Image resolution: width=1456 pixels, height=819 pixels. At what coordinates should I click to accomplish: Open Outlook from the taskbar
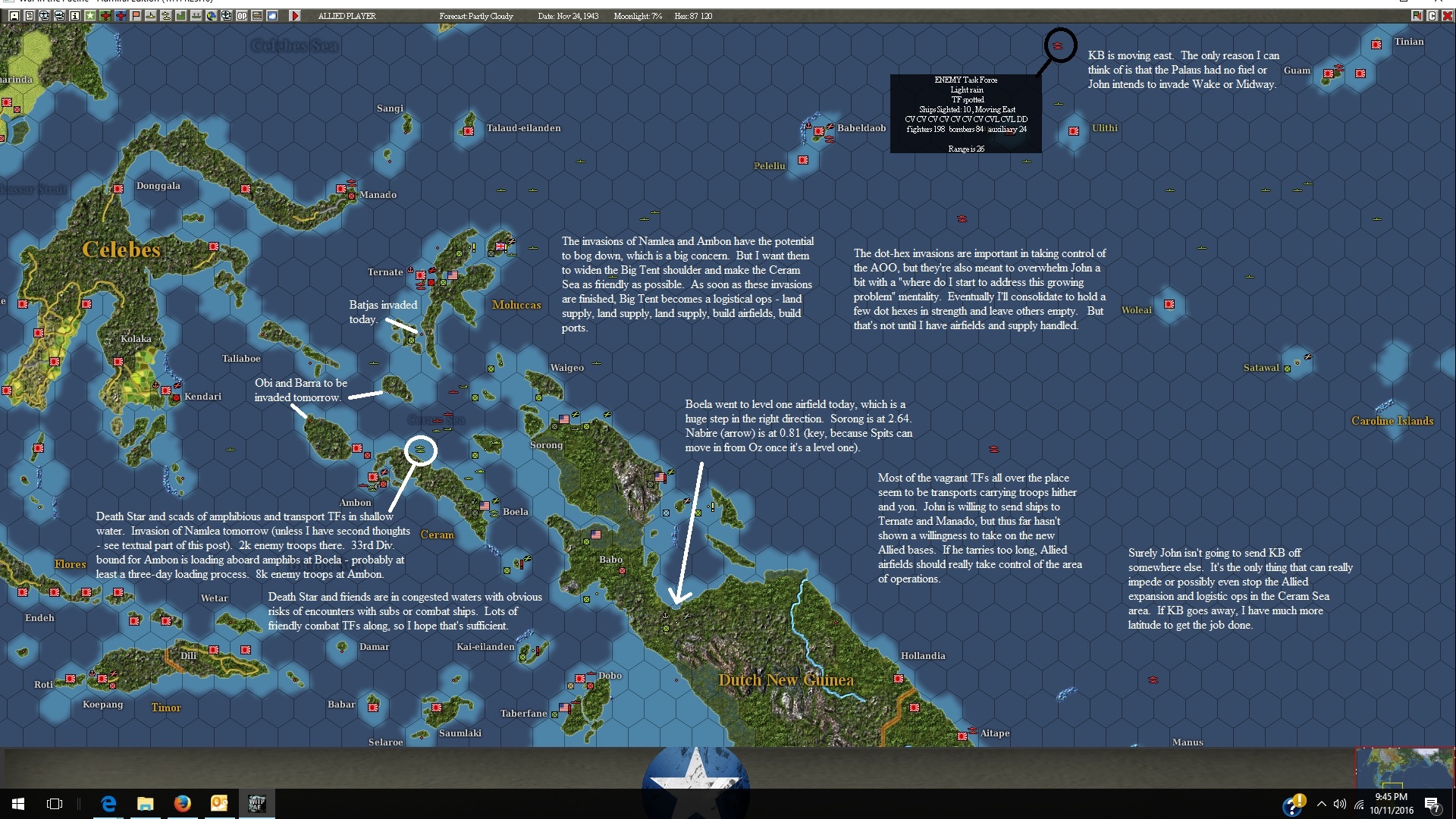coord(219,804)
